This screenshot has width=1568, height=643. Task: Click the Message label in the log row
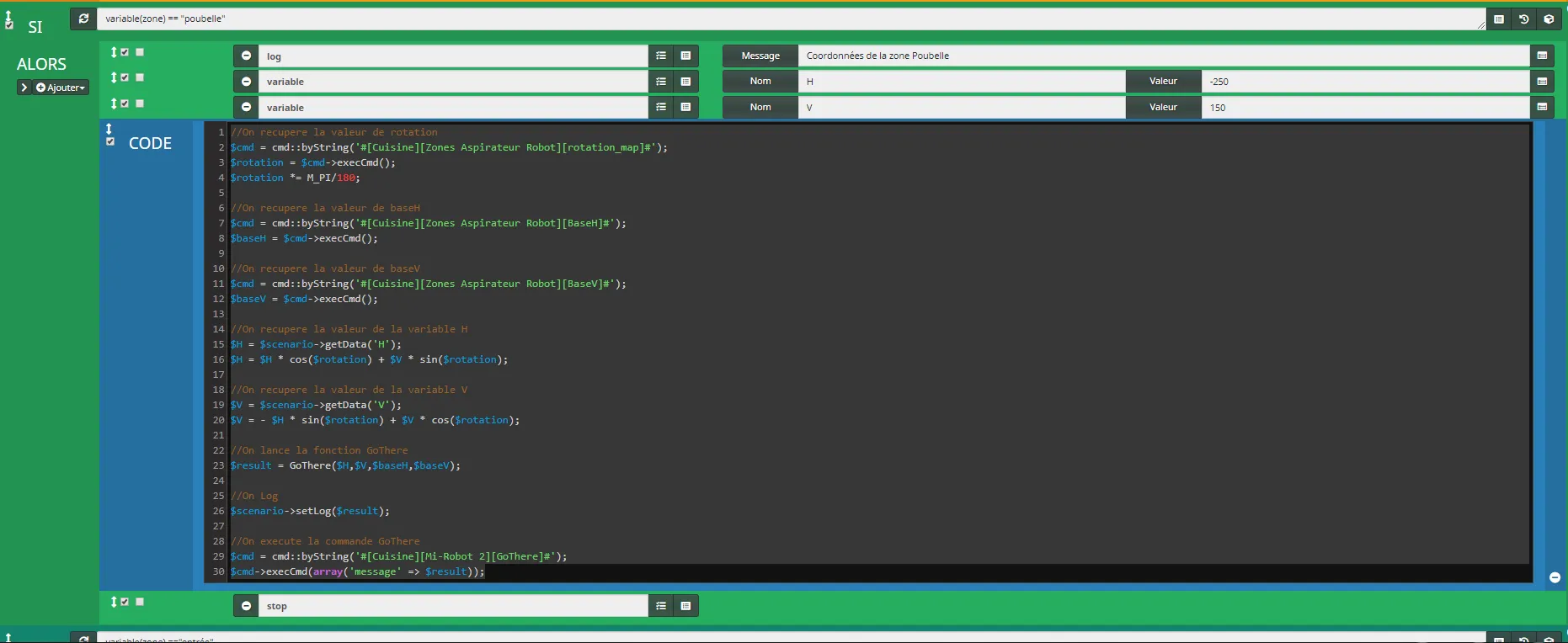click(760, 56)
